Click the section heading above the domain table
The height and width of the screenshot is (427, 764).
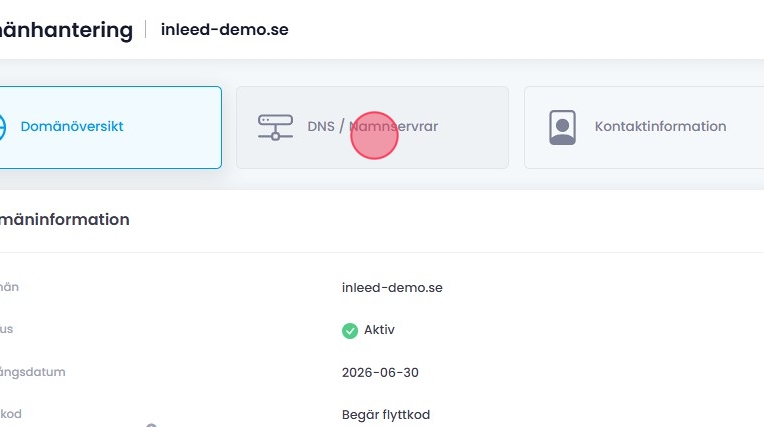[x=65, y=219]
